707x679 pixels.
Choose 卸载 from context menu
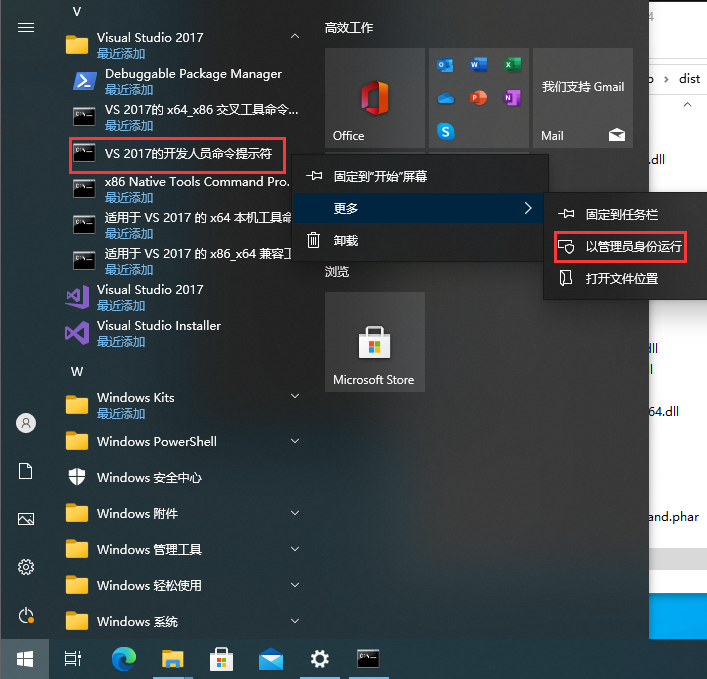tap(418, 240)
